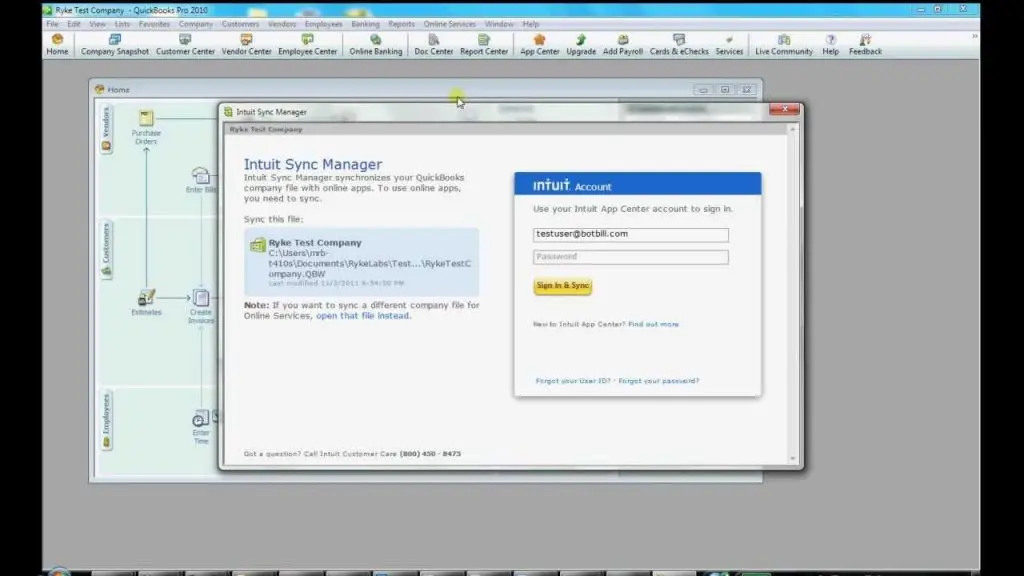Click Enter Bills icon in Home window
1024x576 pixels.
[201, 180]
